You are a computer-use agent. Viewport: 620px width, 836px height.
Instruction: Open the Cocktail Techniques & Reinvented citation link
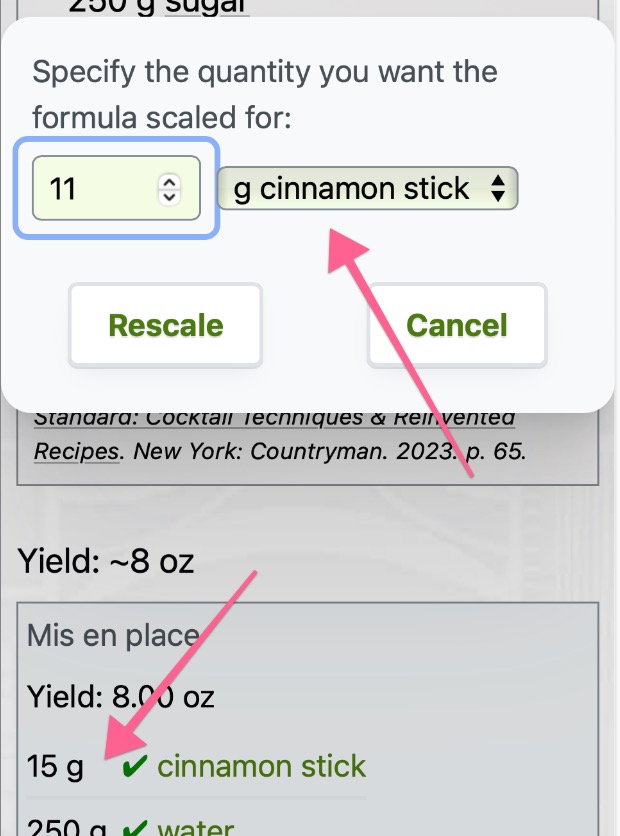point(274,419)
